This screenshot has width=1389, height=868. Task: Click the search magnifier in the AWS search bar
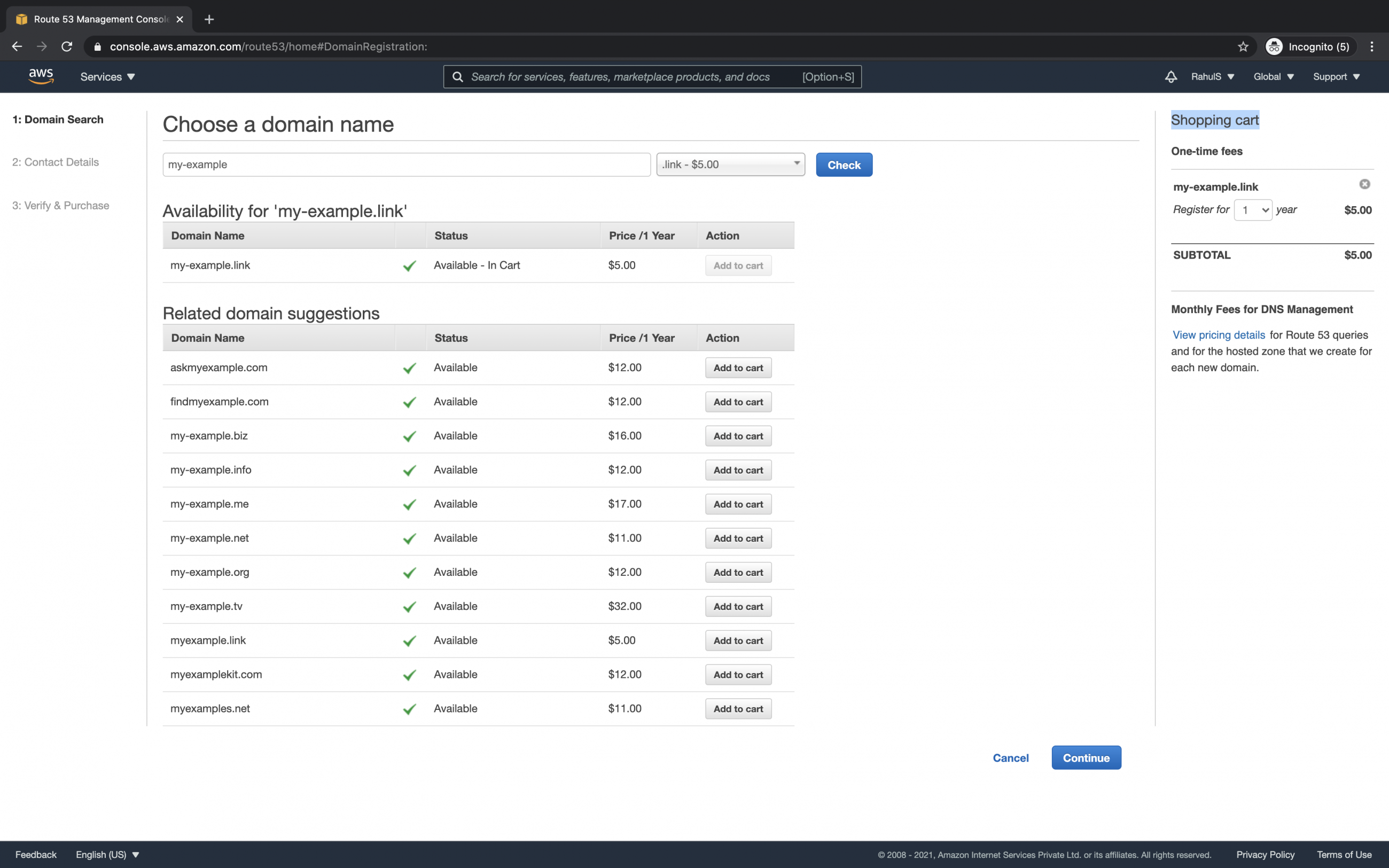457,76
